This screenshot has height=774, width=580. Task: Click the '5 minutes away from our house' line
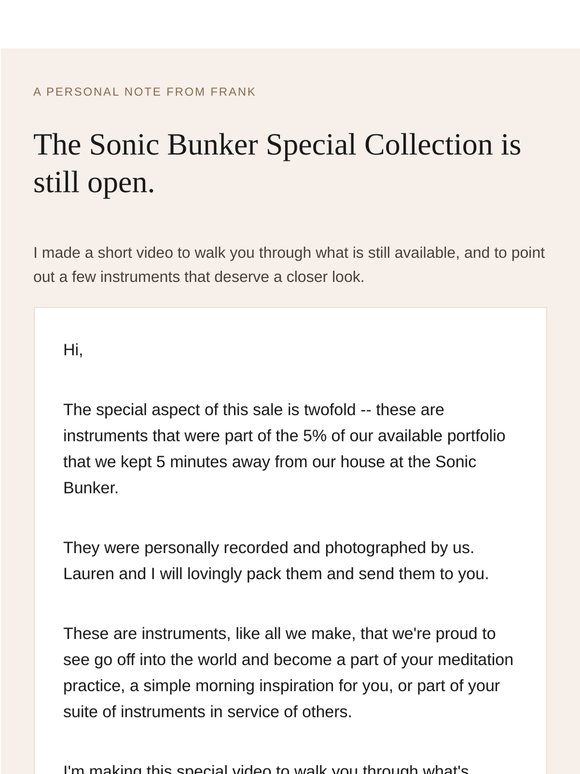click(x=270, y=462)
